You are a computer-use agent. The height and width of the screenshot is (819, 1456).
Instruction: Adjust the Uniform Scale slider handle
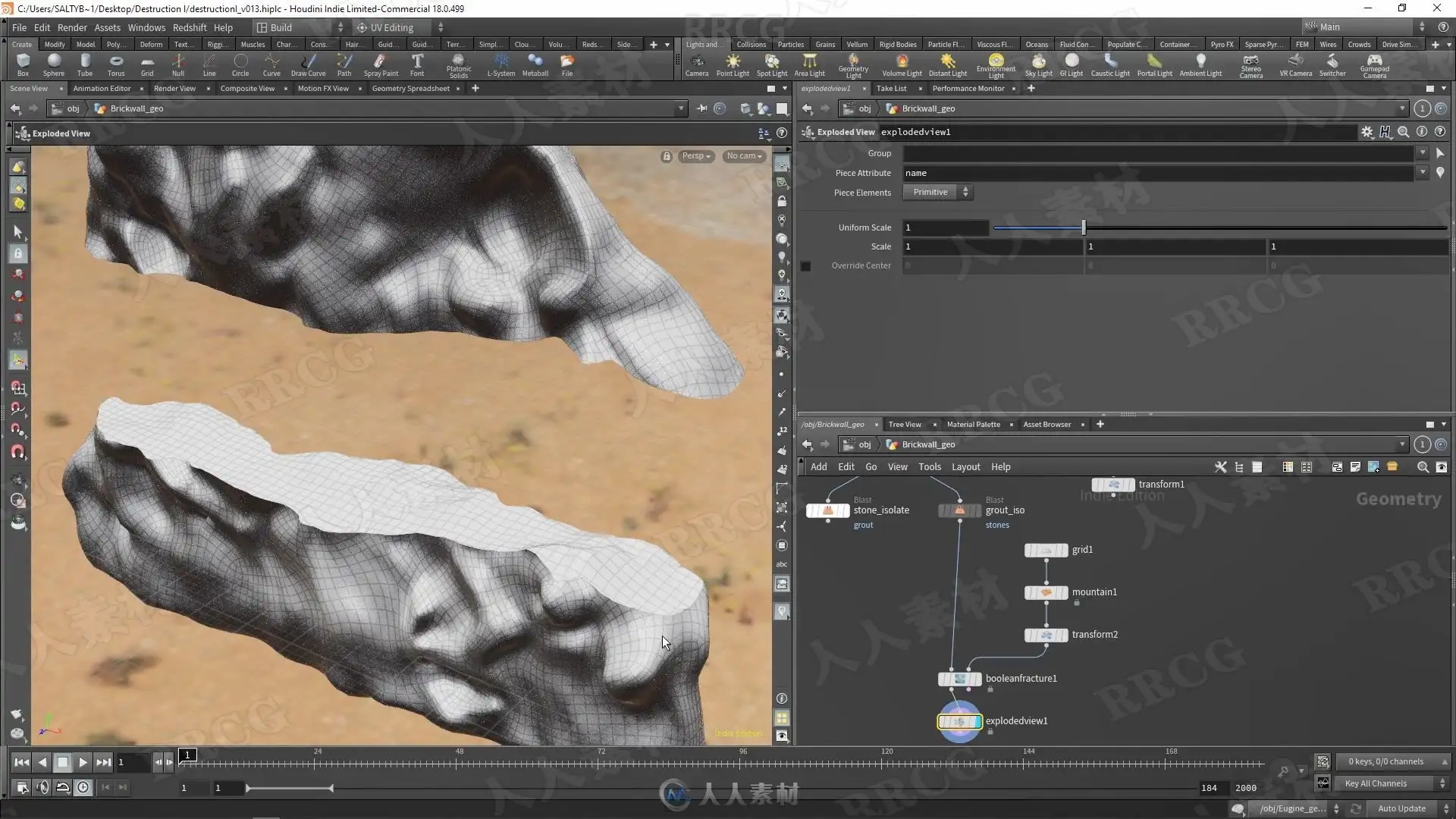(x=1083, y=227)
